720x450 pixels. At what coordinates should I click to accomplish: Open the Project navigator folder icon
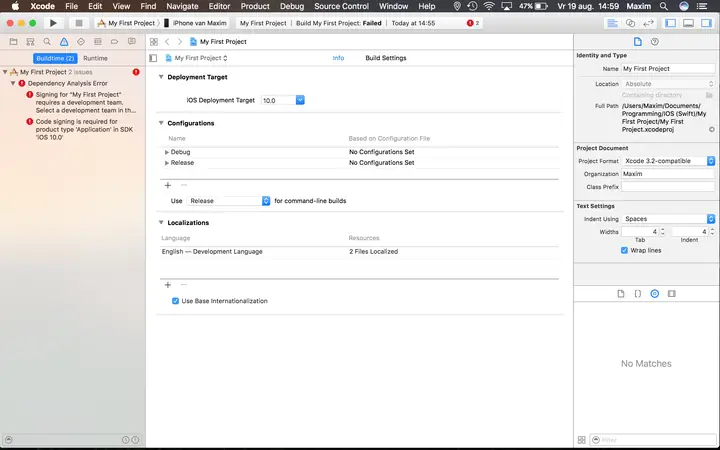(13, 42)
